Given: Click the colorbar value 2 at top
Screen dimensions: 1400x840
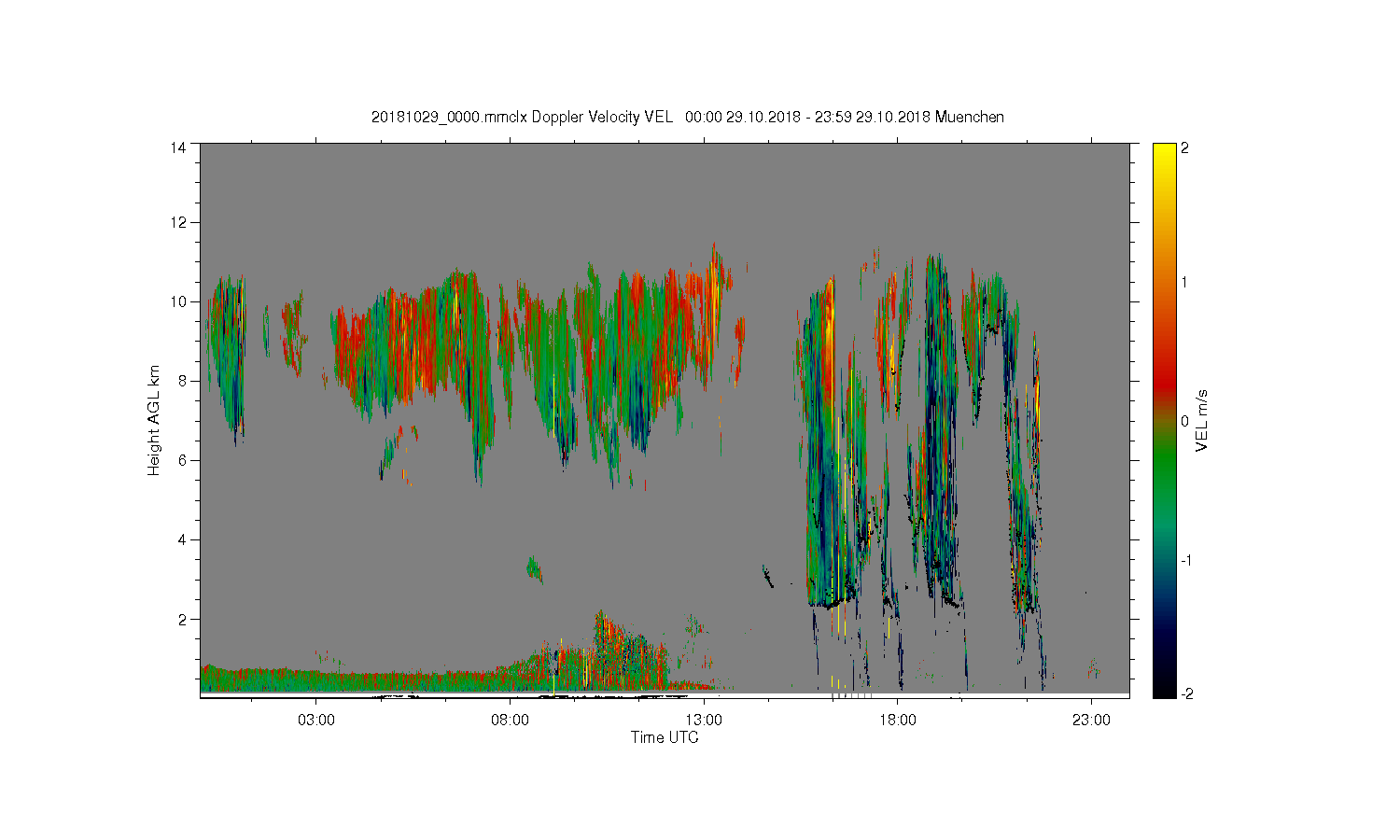Looking at the screenshot, I should [1185, 148].
